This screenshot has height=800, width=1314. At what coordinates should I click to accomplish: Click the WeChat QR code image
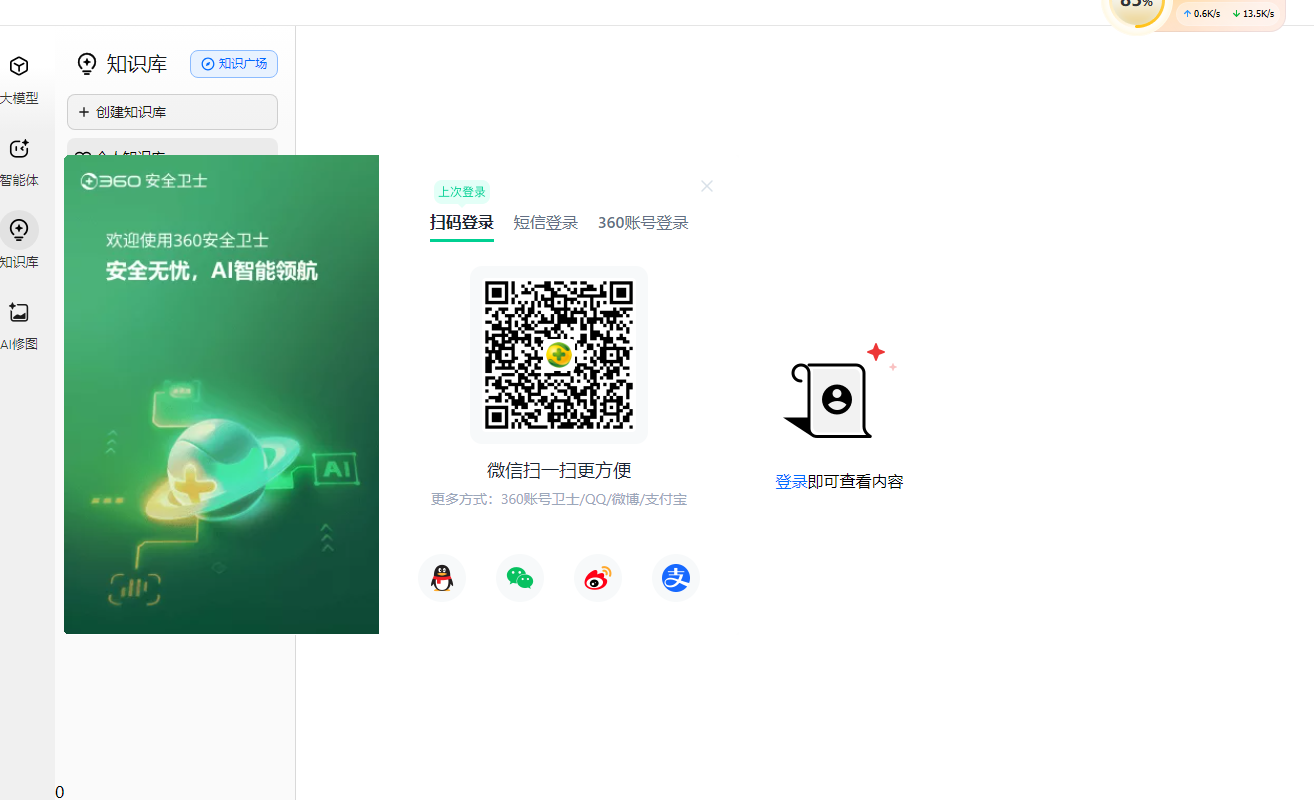click(x=559, y=355)
